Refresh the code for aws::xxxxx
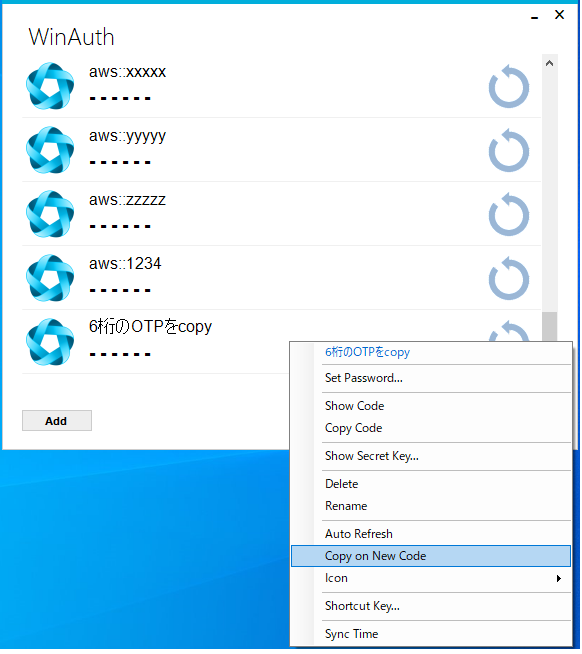 (x=510, y=86)
